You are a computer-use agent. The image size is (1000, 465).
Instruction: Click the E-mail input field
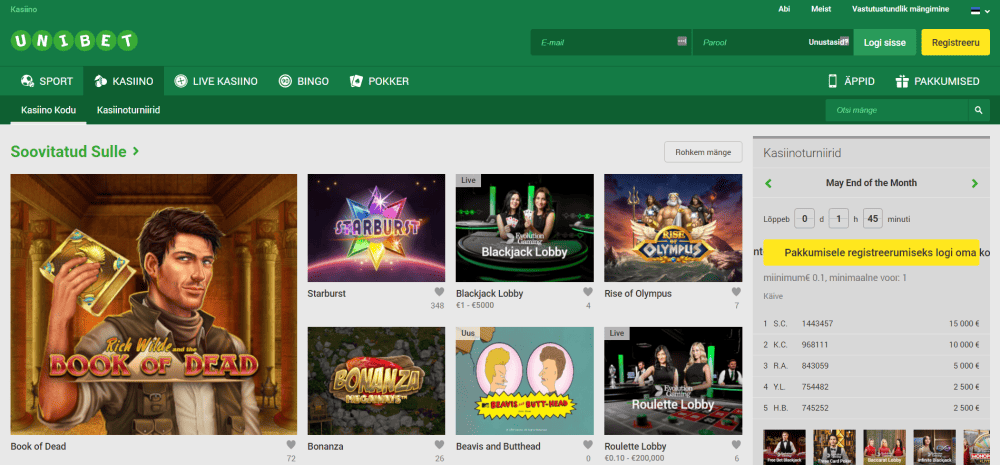[x=605, y=42]
